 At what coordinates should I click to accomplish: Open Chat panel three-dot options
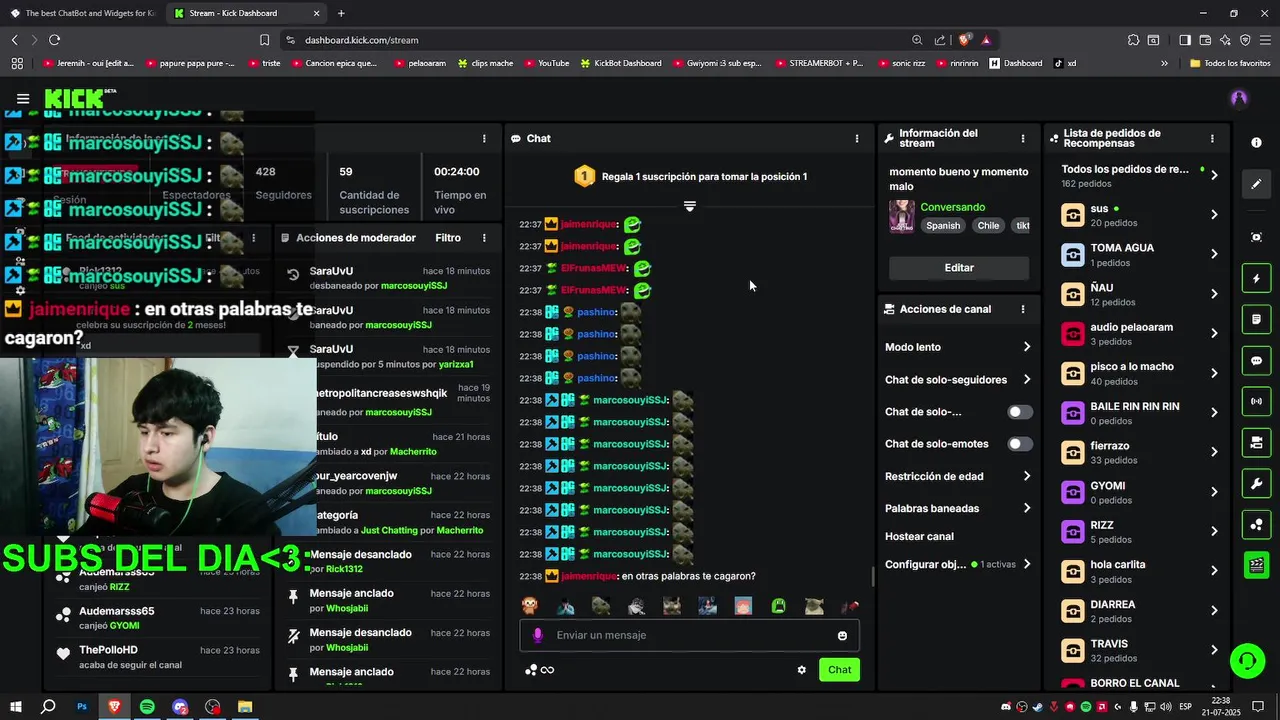click(856, 139)
